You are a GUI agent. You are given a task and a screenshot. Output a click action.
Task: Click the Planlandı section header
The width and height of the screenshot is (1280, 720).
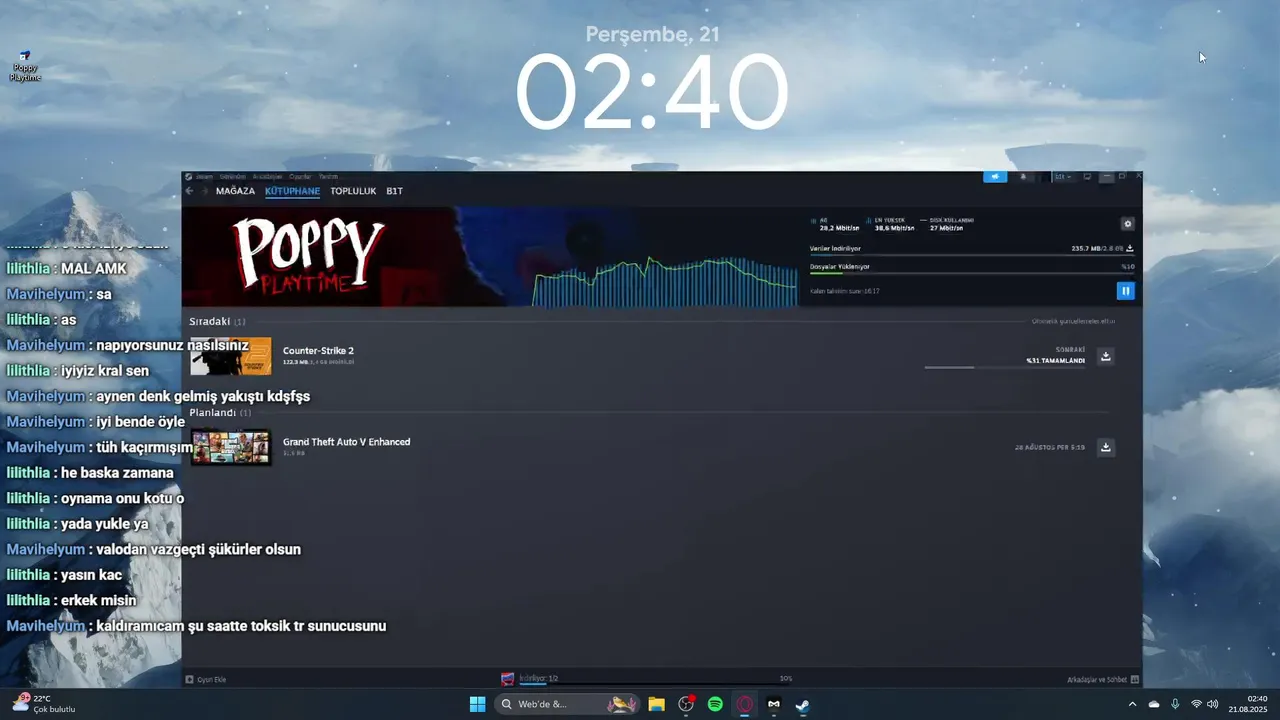tap(220, 412)
